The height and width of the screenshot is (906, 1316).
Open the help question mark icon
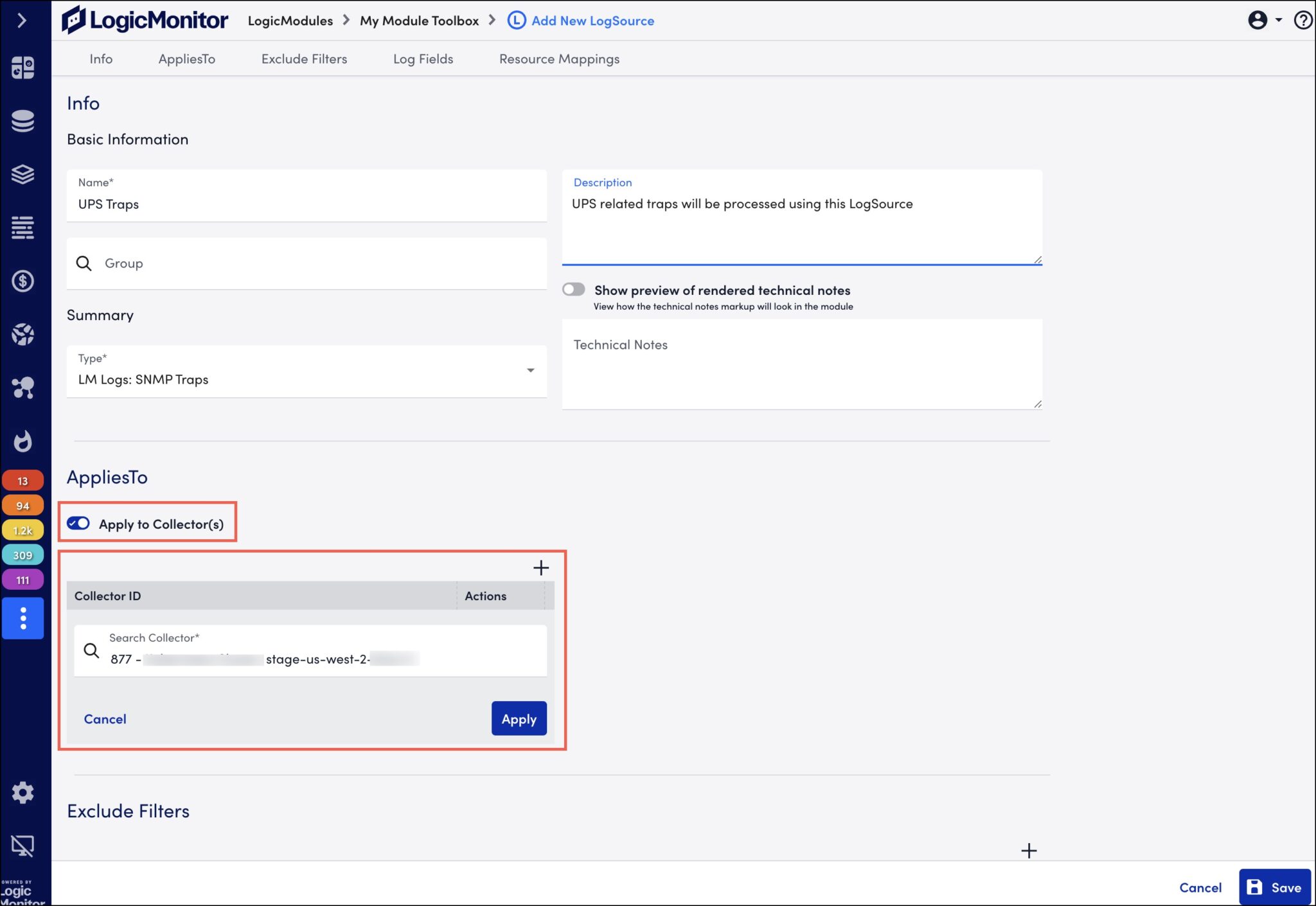tap(1303, 20)
